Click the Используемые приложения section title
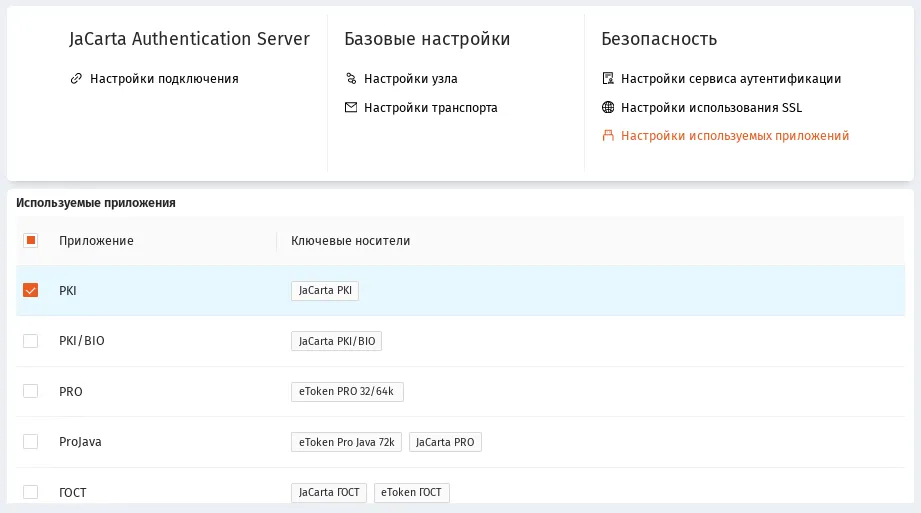921x513 pixels. click(96, 203)
